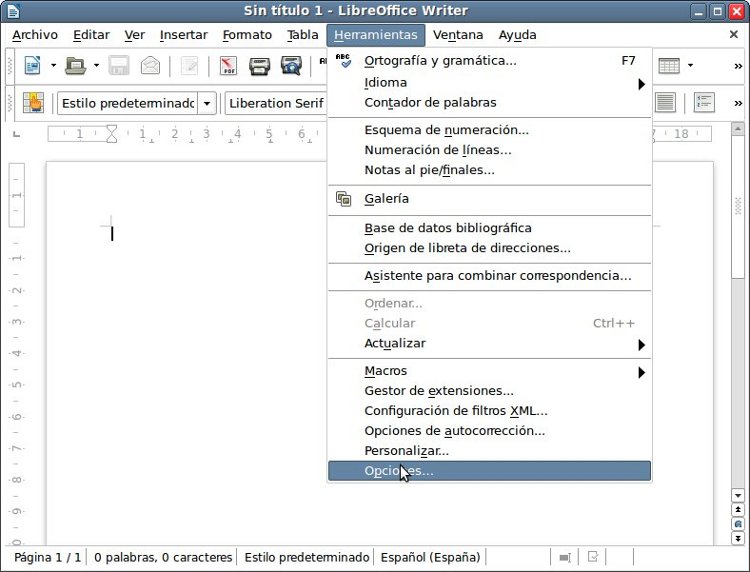Open the Editar menu

(x=91, y=35)
